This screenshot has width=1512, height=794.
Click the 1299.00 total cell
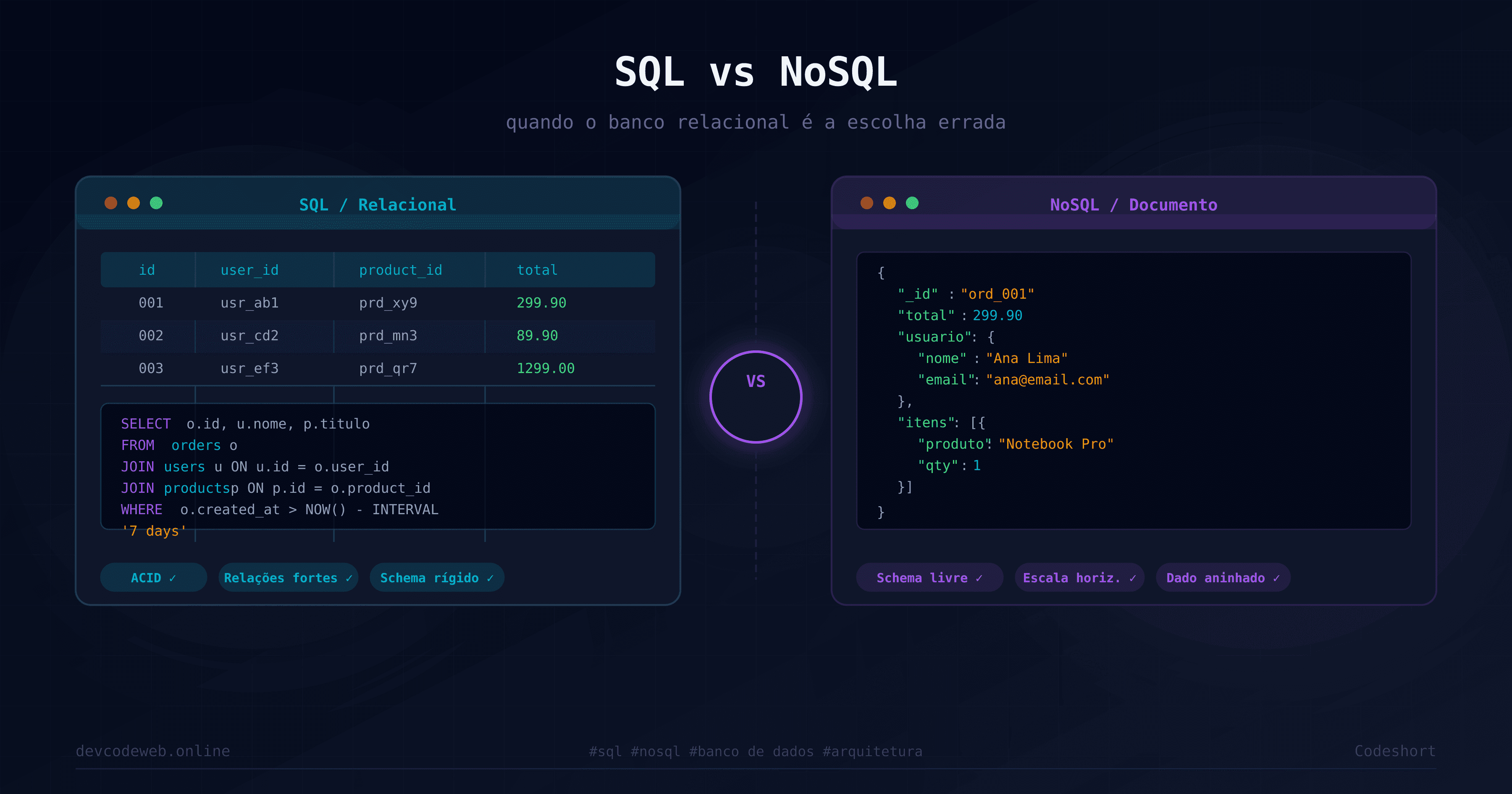pyautogui.click(x=545, y=369)
